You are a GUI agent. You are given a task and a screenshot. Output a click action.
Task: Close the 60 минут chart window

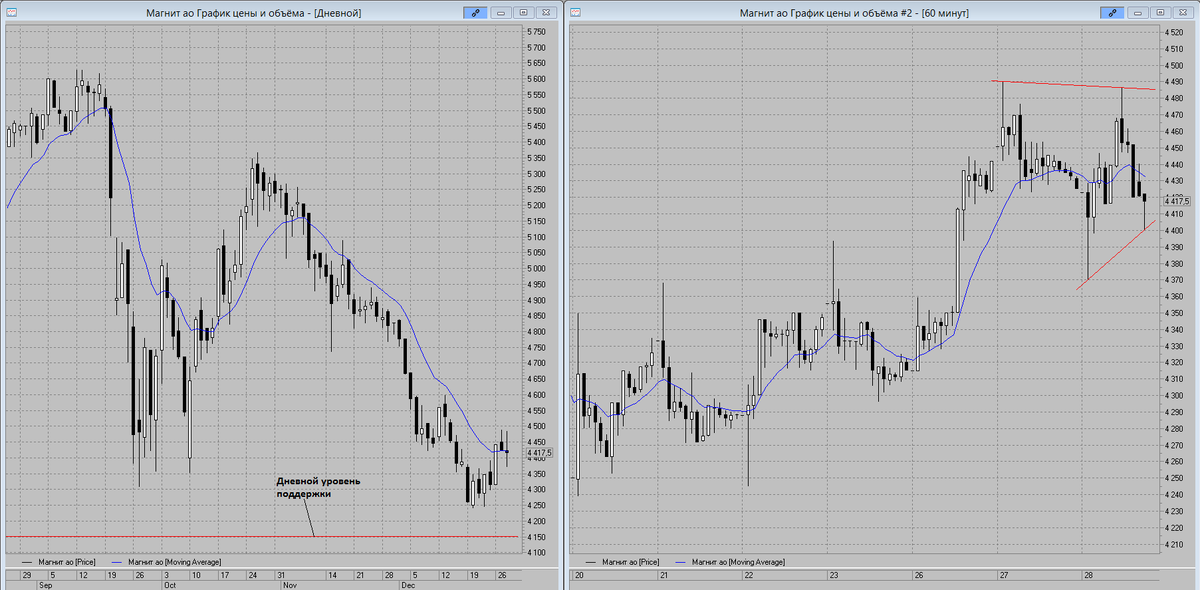(x=1182, y=13)
